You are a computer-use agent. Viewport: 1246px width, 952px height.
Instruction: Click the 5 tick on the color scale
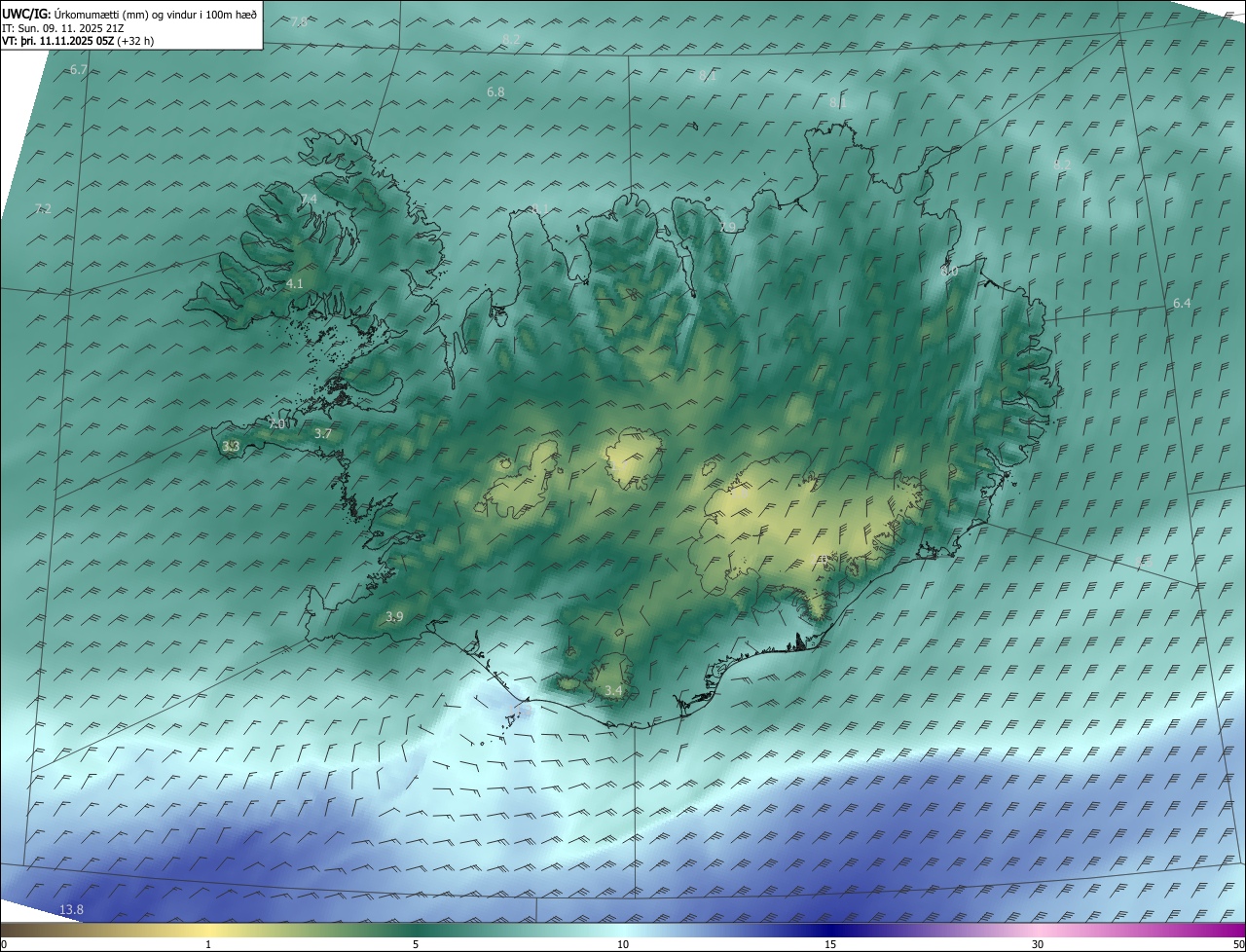416,945
